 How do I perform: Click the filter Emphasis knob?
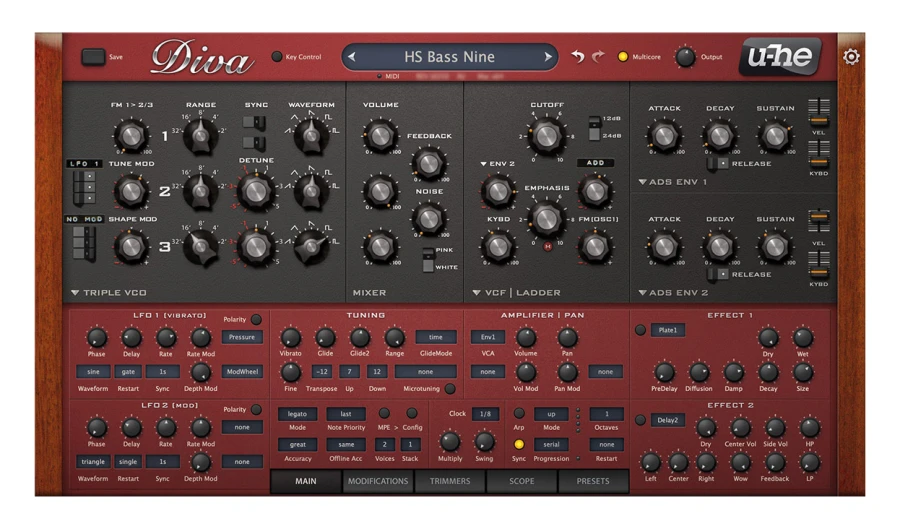(x=546, y=219)
